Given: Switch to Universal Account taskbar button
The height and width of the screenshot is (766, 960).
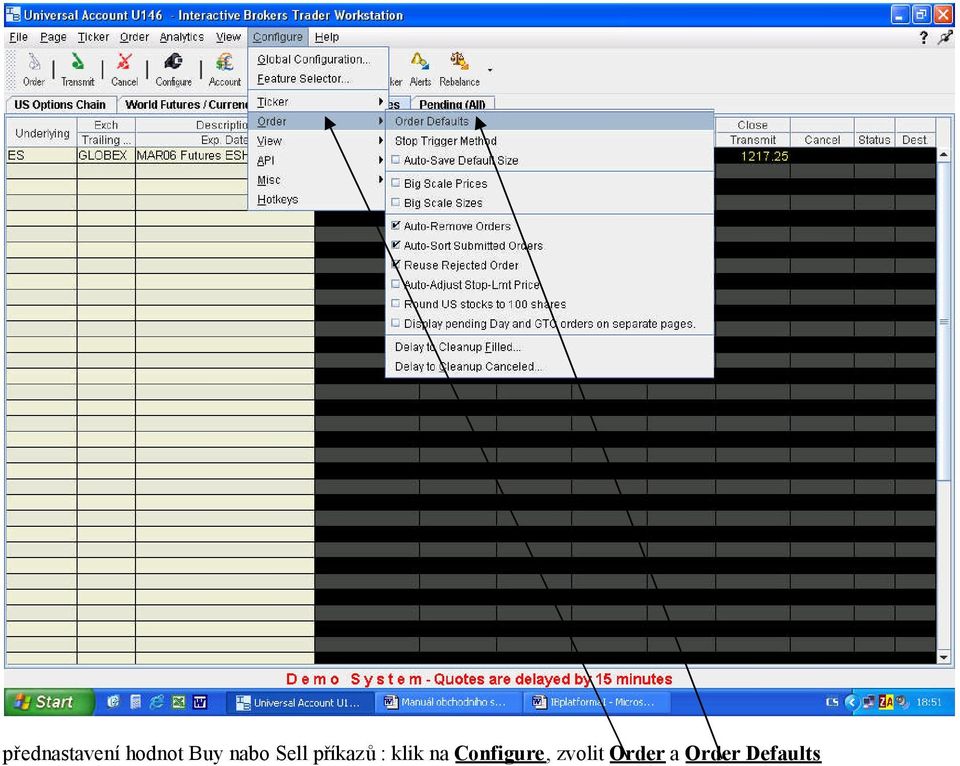Looking at the screenshot, I should [x=299, y=702].
